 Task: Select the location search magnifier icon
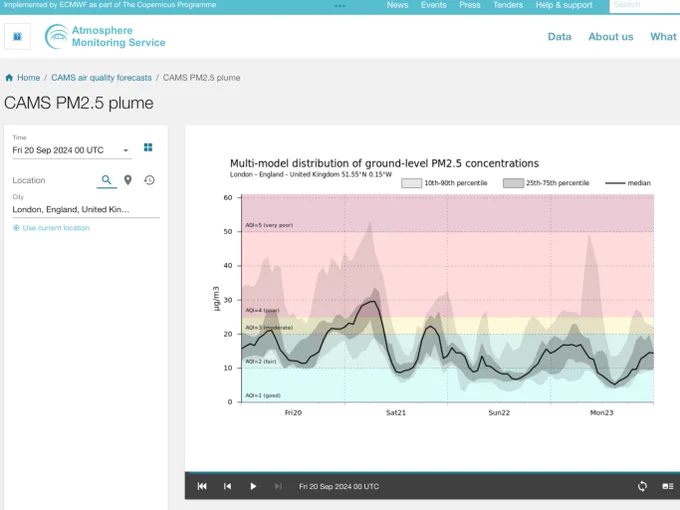(106, 180)
